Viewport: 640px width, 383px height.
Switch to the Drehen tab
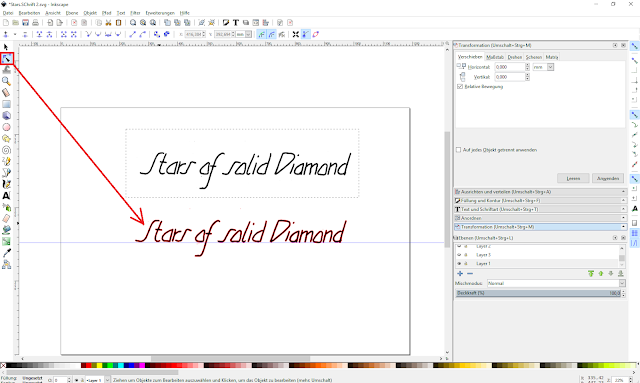coord(515,57)
